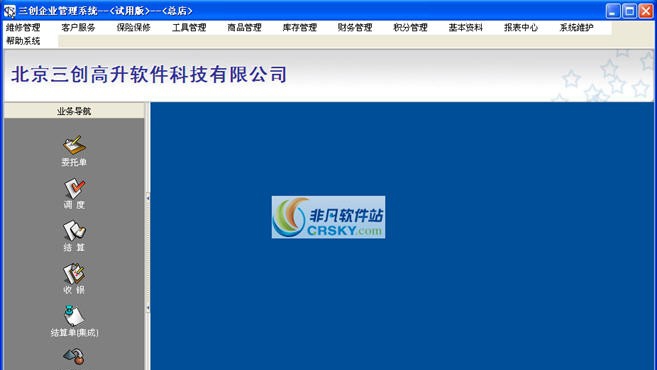The width and height of the screenshot is (657, 370).
Task: Maximize the application window
Action: tap(629, 11)
